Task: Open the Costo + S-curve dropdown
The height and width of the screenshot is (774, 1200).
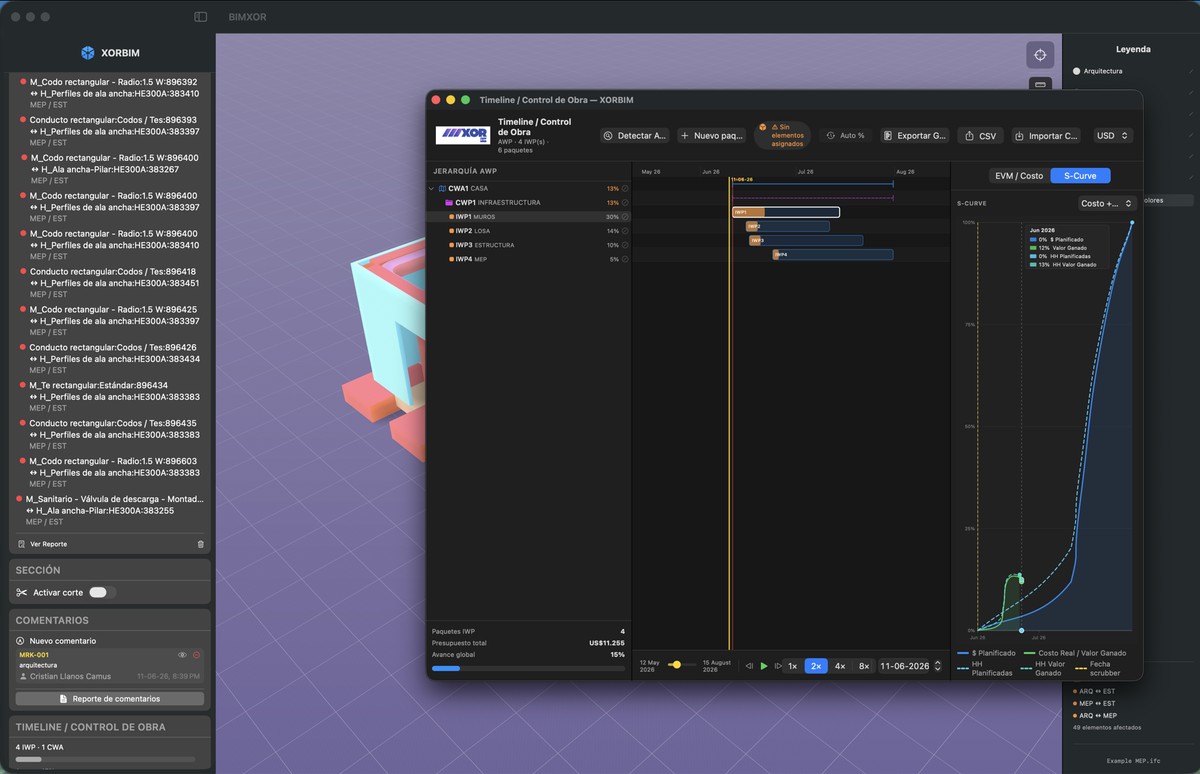Action: pyautogui.click(x=1106, y=203)
